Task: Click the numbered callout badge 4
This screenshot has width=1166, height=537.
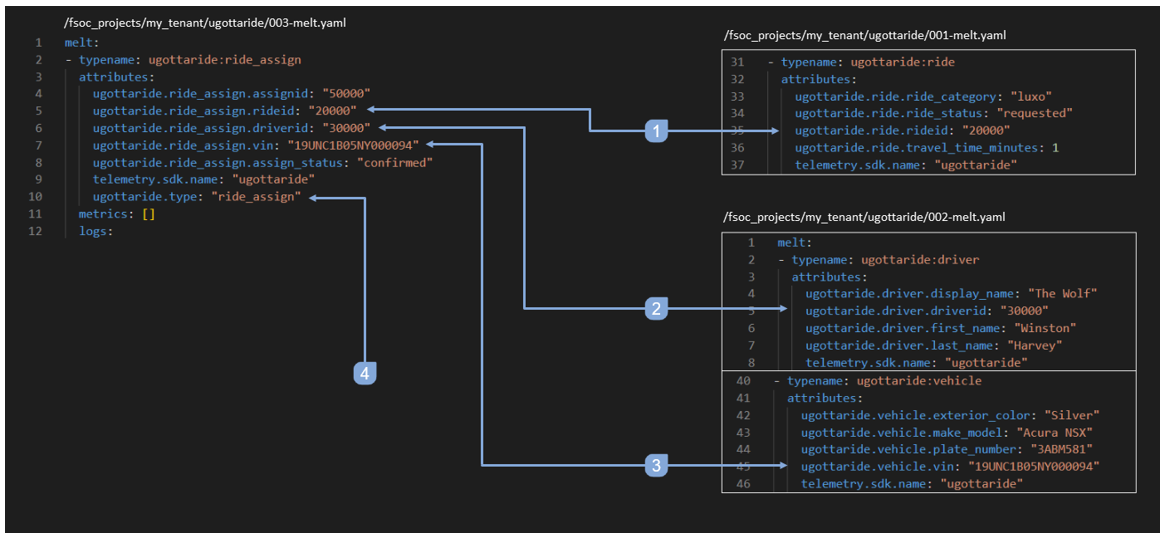Action: pos(365,373)
